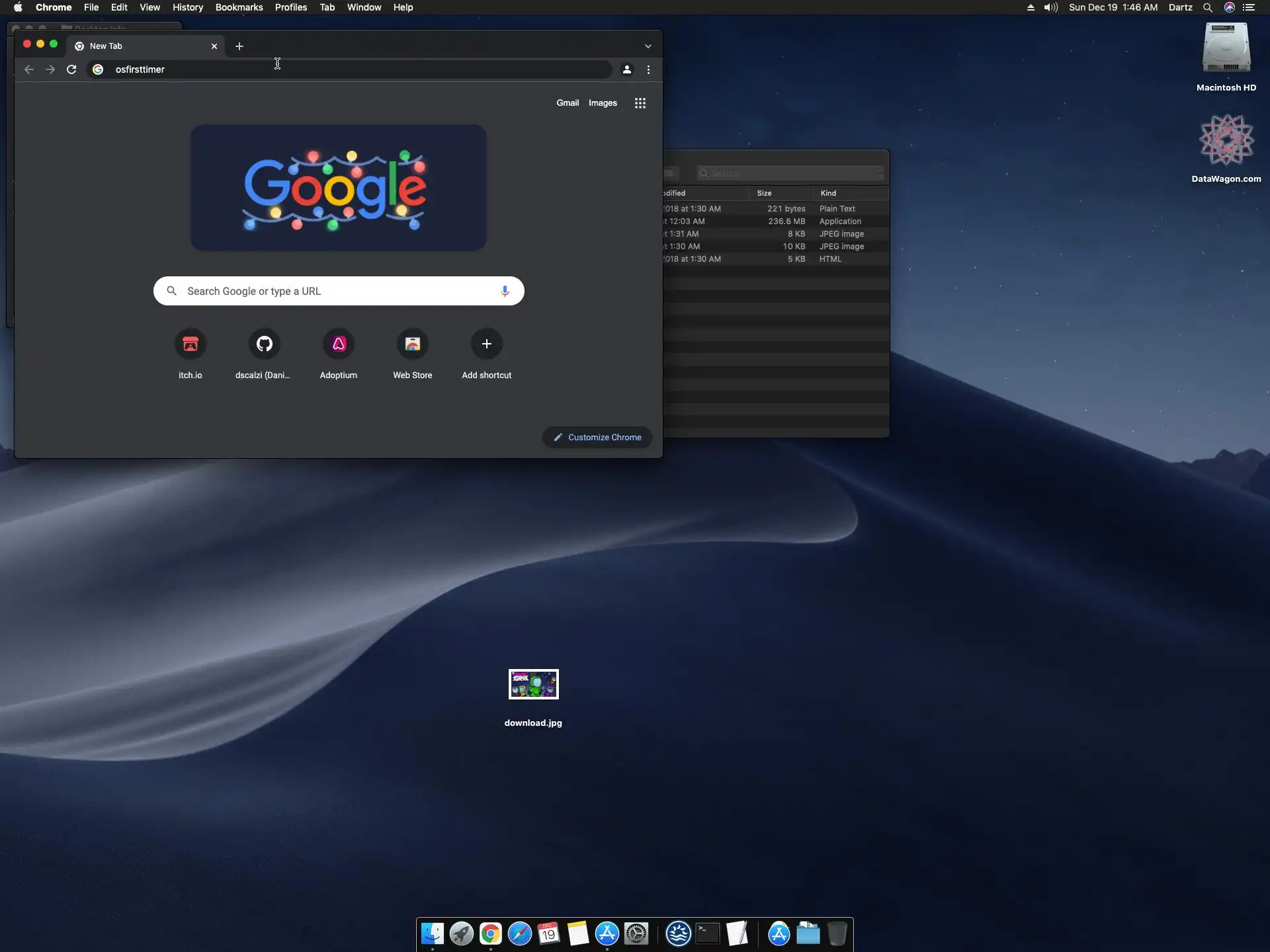
Task: Open Google apps grid icon
Action: click(x=640, y=103)
